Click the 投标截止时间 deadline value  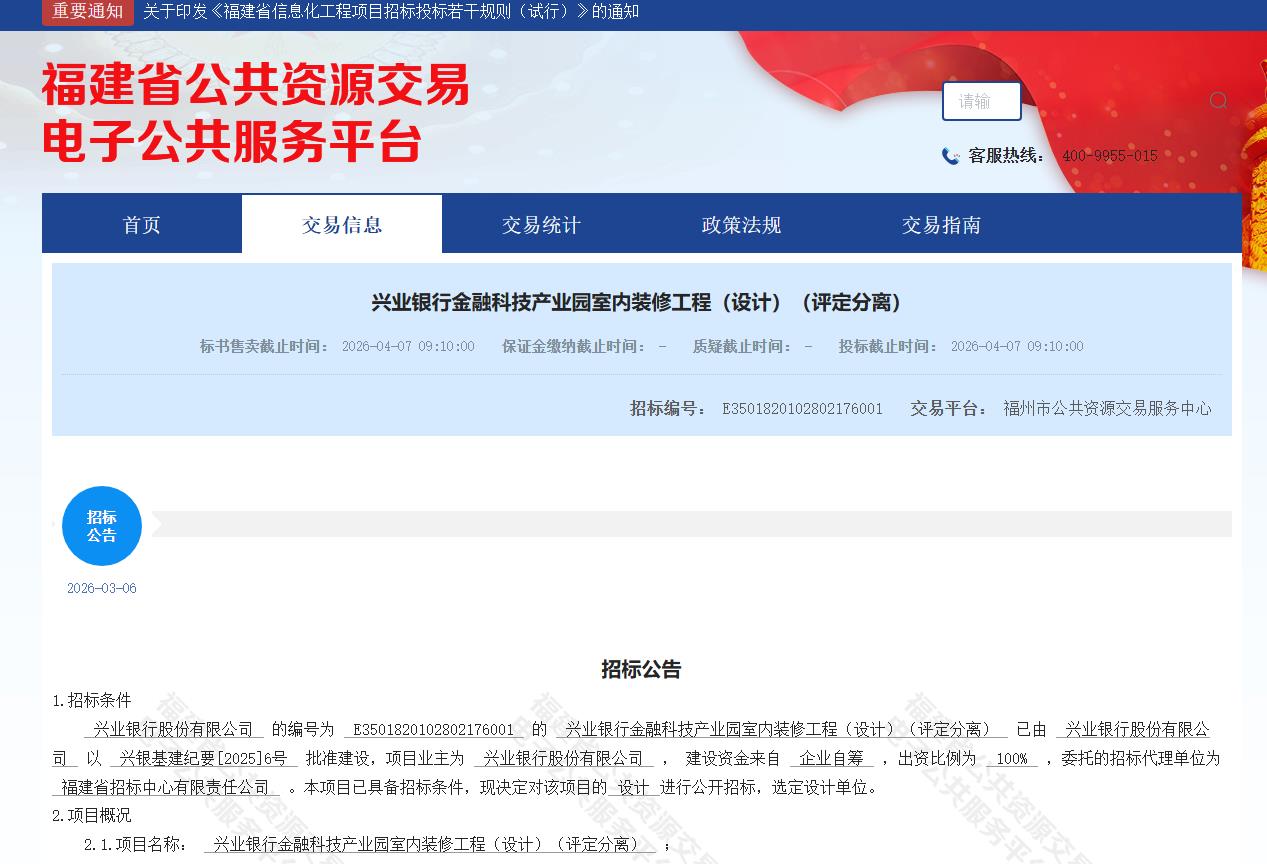click(x=1016, y=346)
